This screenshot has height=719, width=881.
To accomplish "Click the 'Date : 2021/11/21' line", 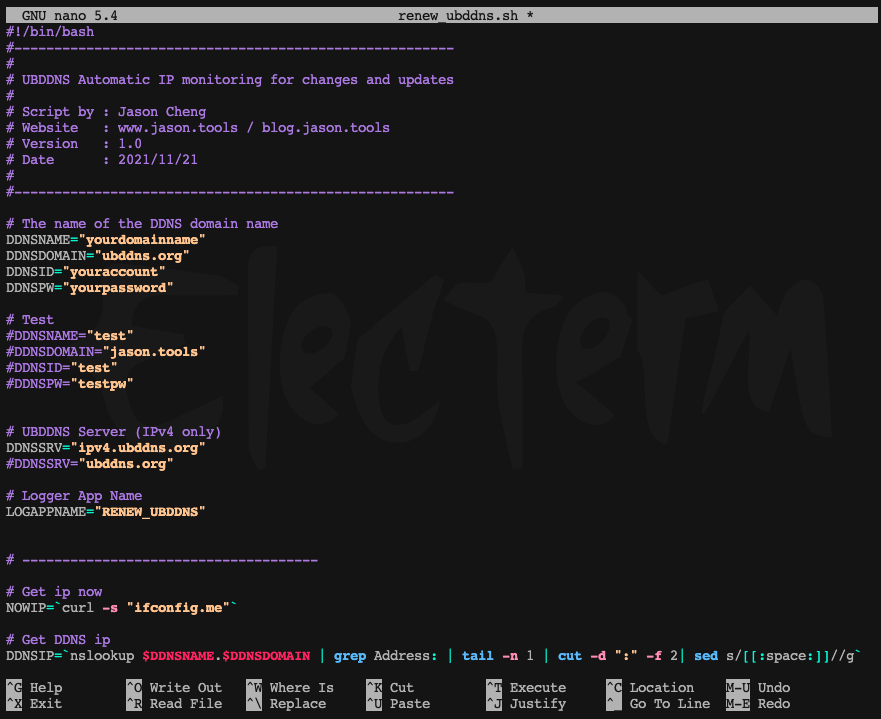I will tap(102, 160).
